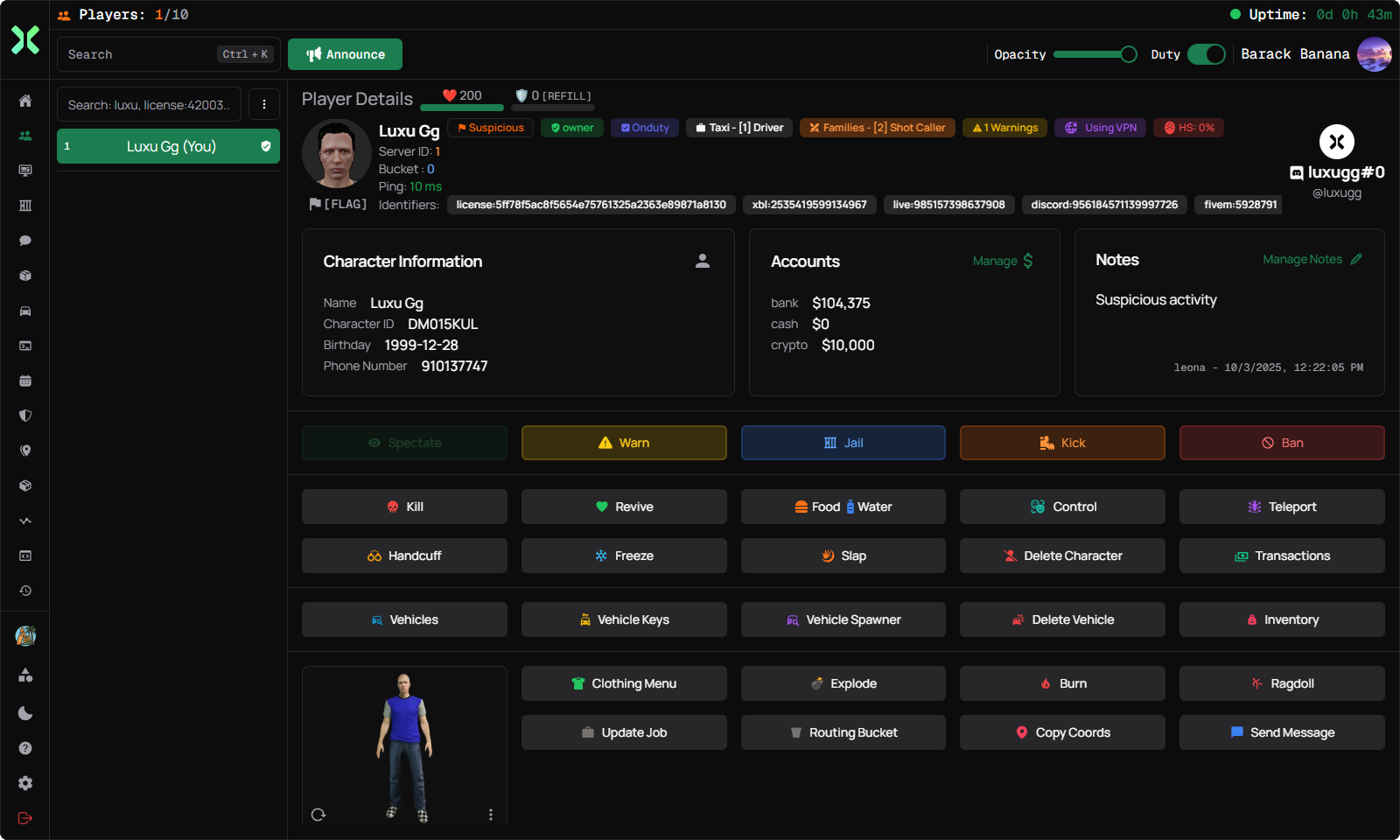Open the car icon sidebar page
The width and height of the screenshot is (1400, 840).
(x=25, y=311)
